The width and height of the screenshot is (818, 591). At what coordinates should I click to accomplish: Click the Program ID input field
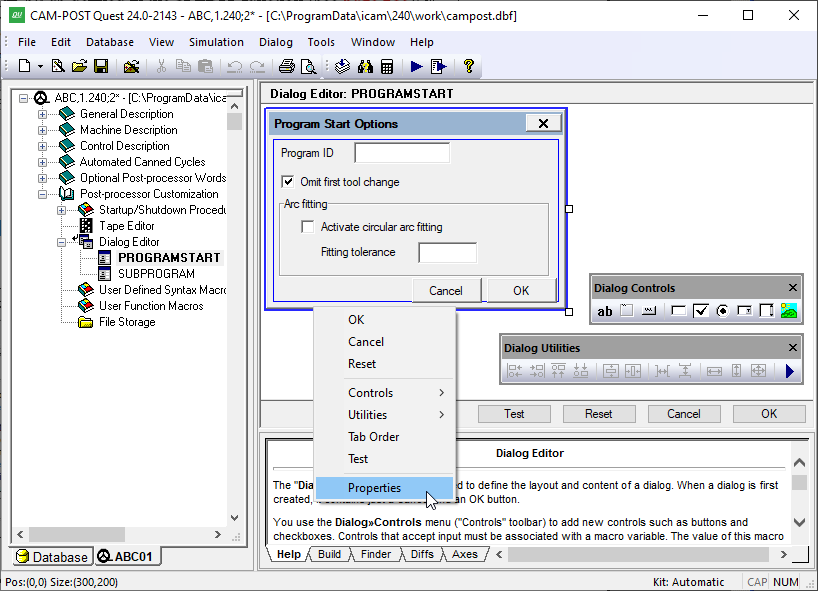pyautogui.click(x=402, y=153)
